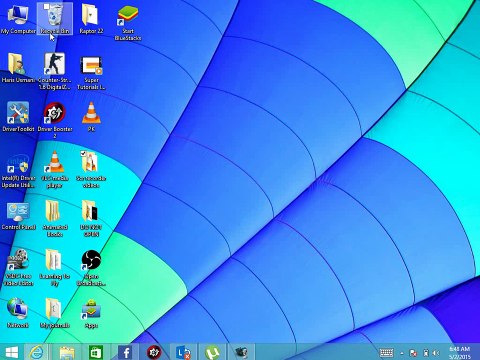Click the 'Control Panel' label text
Screen dimensions: 480x360
[x=18, y=227]
